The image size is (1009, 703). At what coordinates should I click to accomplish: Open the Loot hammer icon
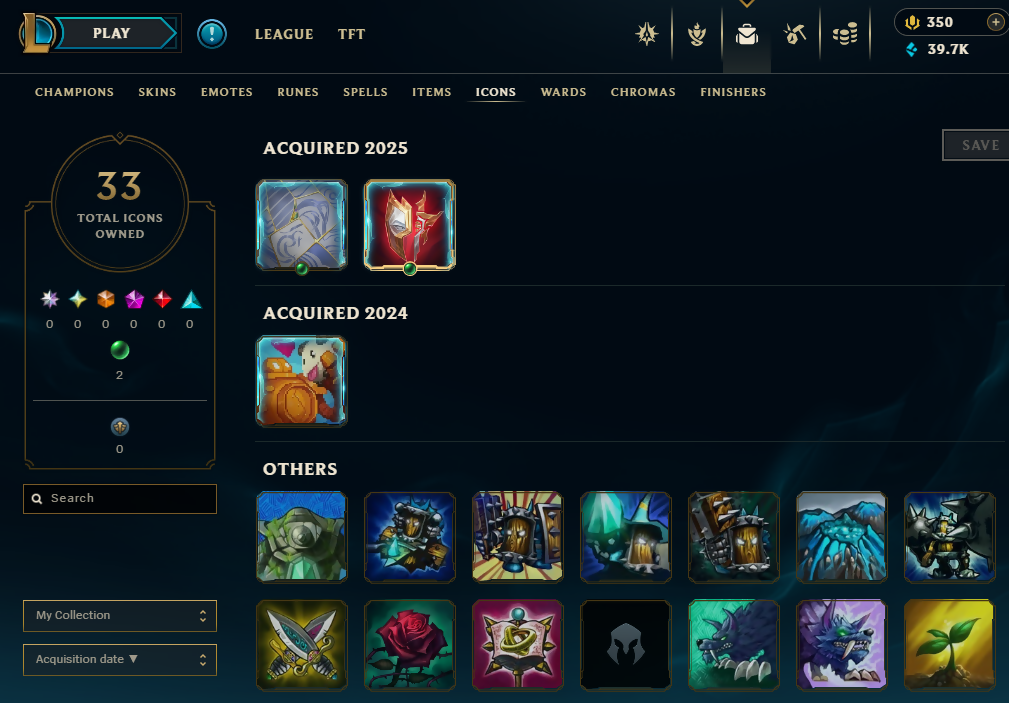tap(795, 34)
